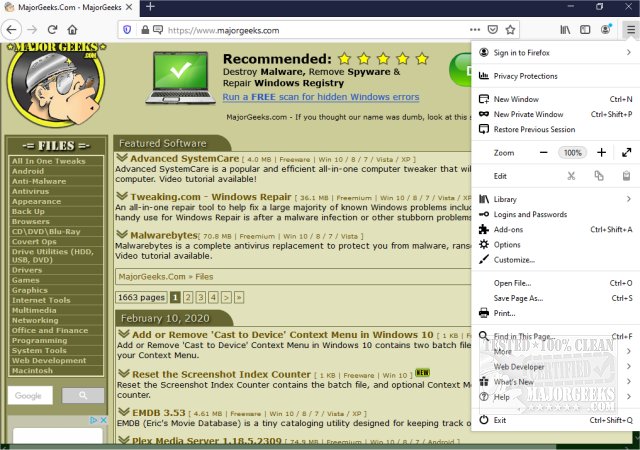Choose Customize... in the menu
This screenshot has height=450, width=640.
click(556, 260)
